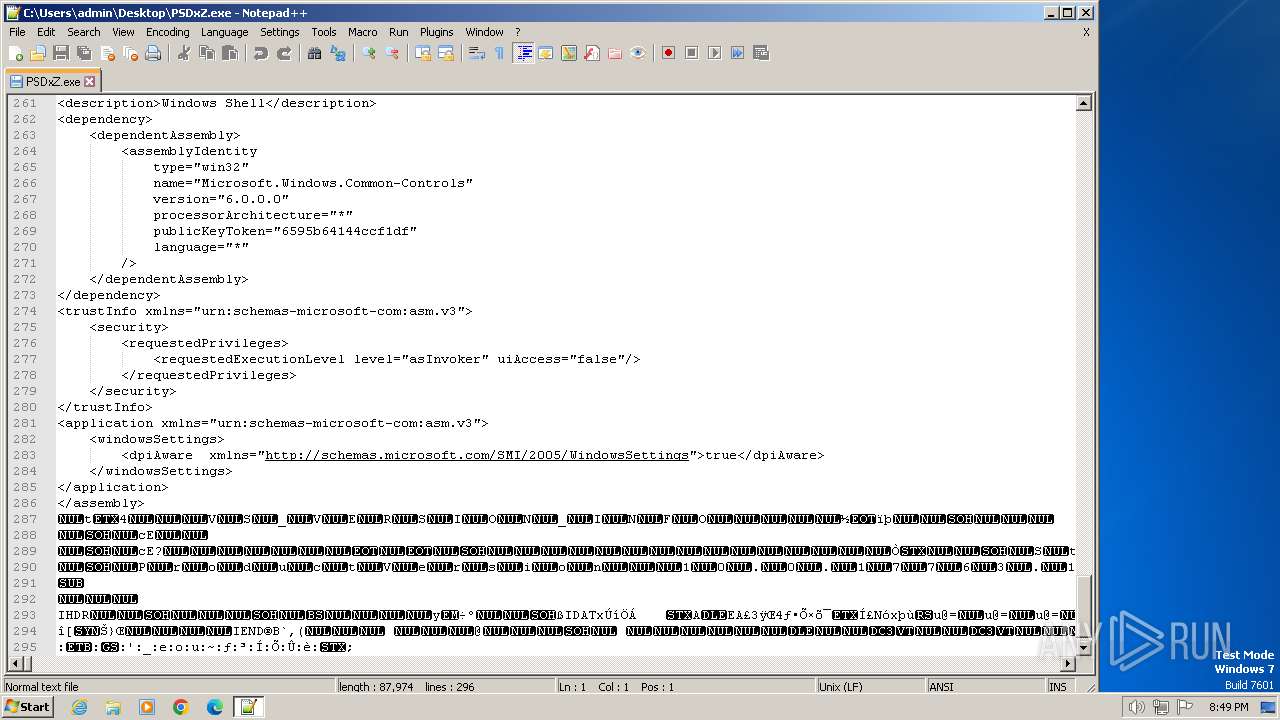Create a new document with New icon
1280x720 pixels.
coord(16,53)
